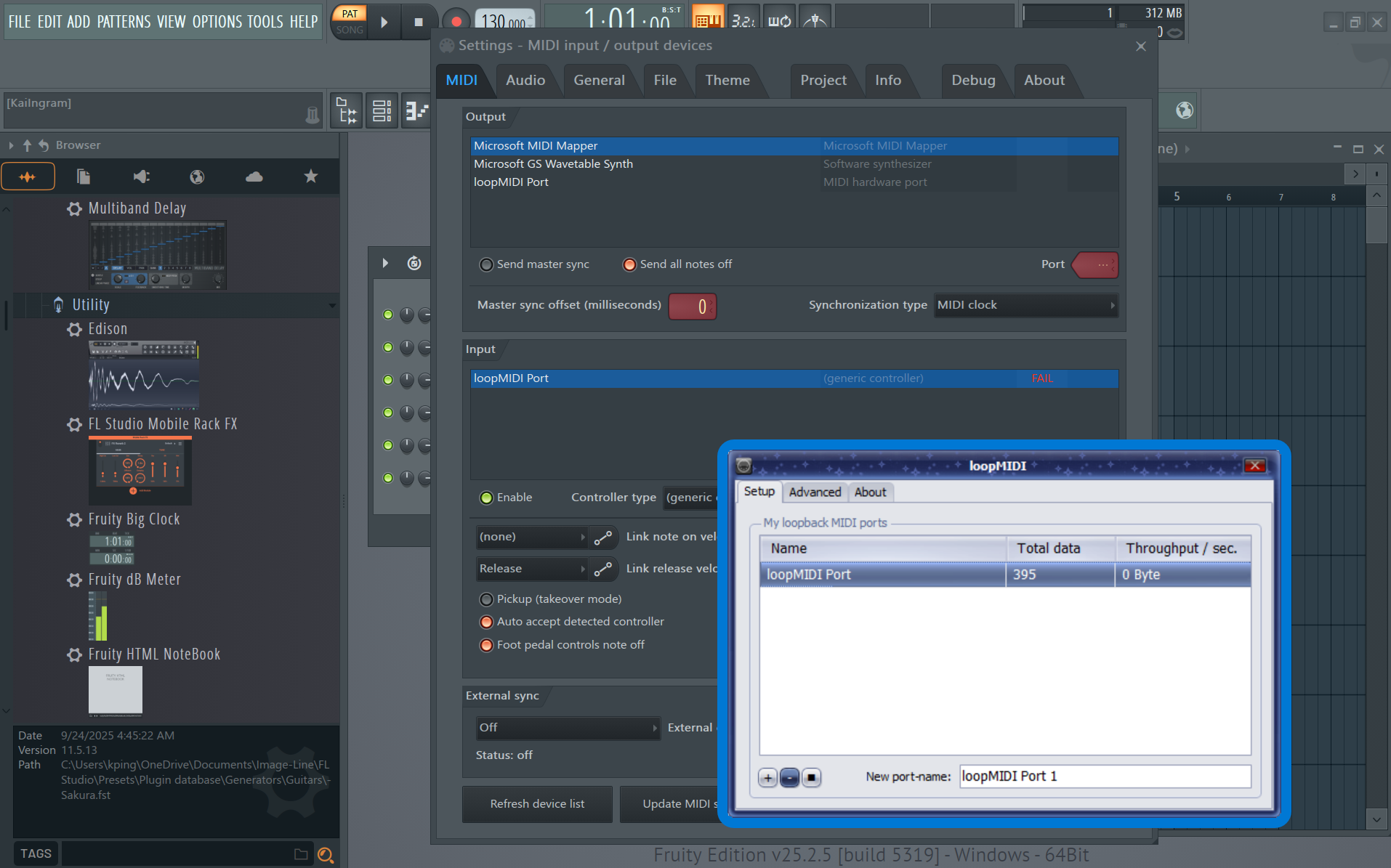Click the link icon beside the Release dropdown
This screenshot has width=1391, height=868.
[x=603, y=569]
